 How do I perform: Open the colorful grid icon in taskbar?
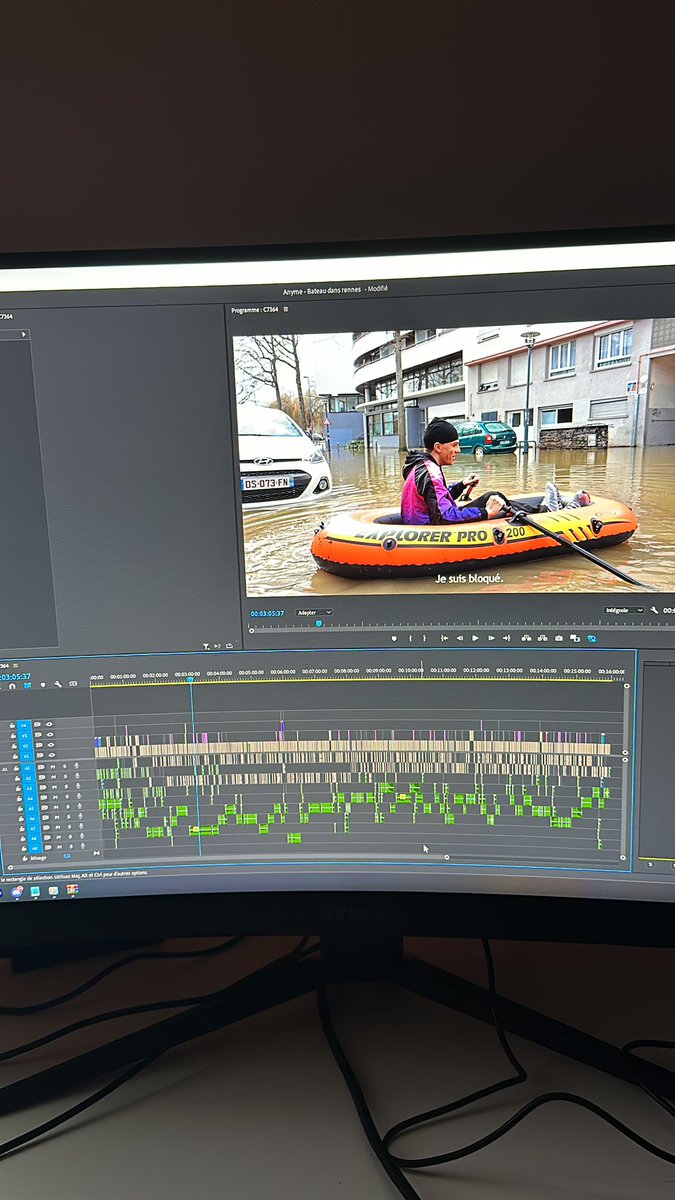click(x=72, y=890)
